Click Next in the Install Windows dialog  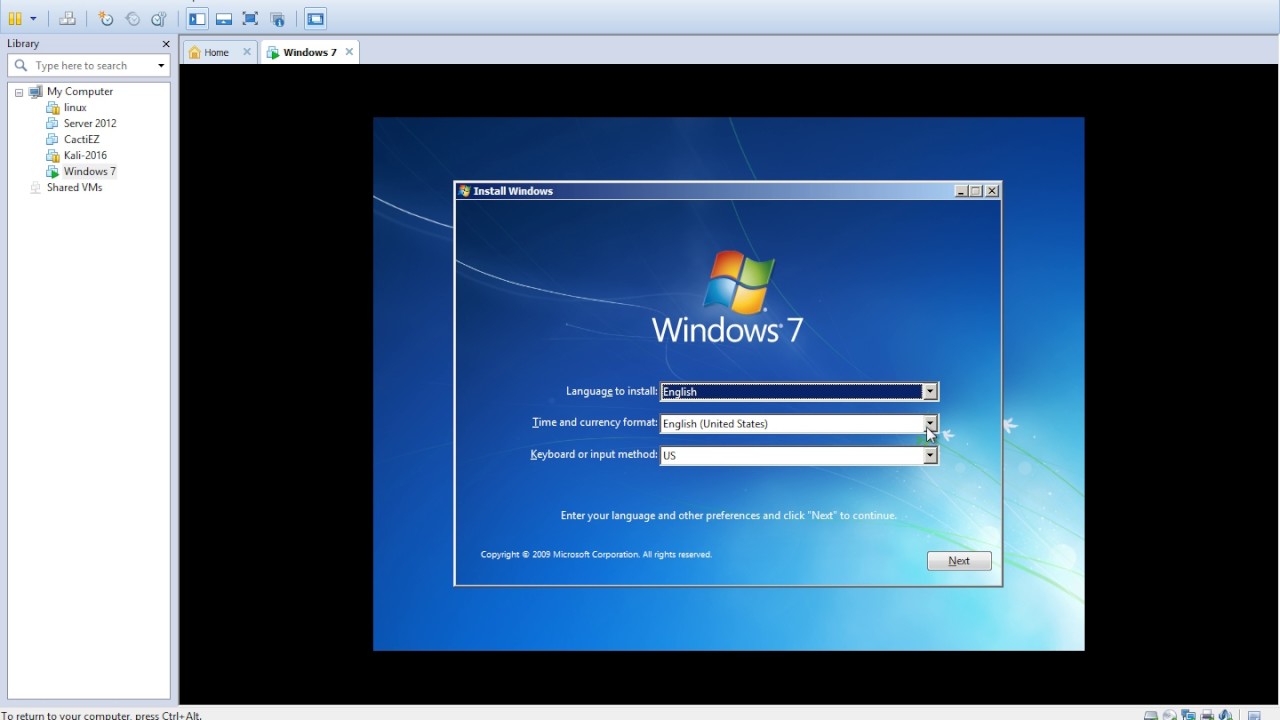click(x=959, y=561)
